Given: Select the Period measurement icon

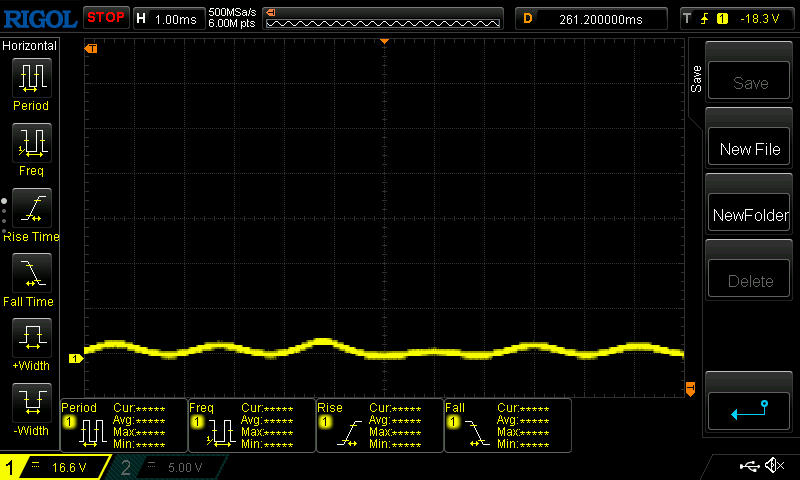Looking at the screenshot, I should 31,78.
